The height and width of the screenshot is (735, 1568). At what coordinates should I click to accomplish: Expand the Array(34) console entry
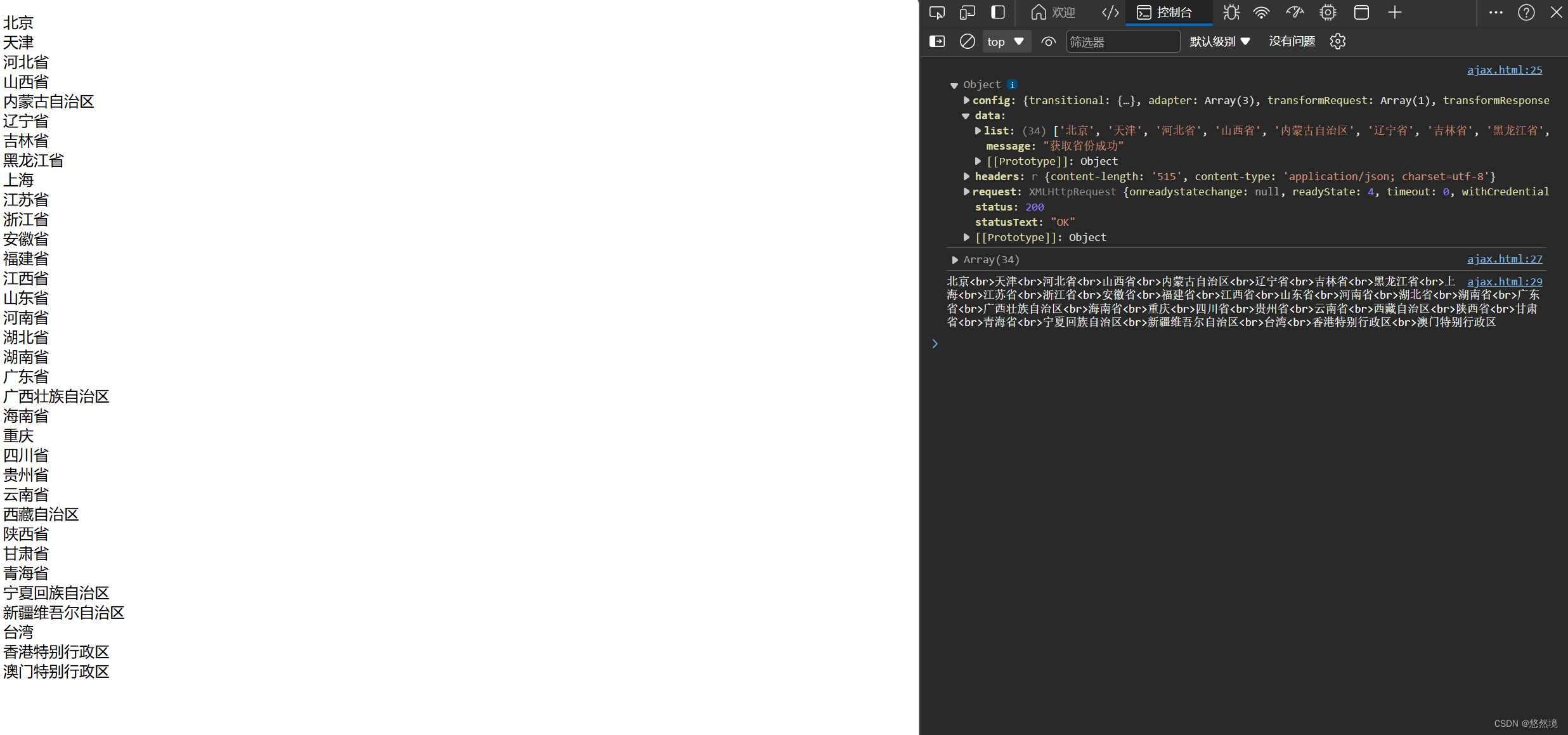[955, 260]
